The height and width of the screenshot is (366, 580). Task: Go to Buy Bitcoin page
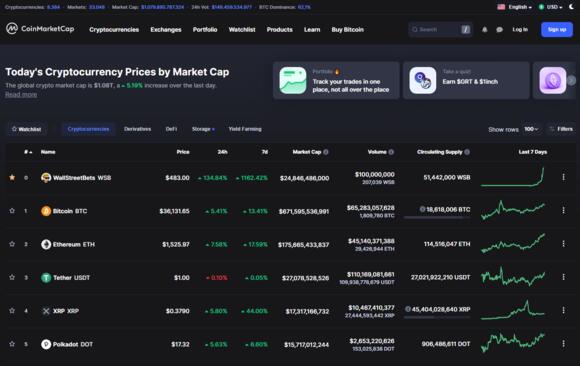click(347, 30)
